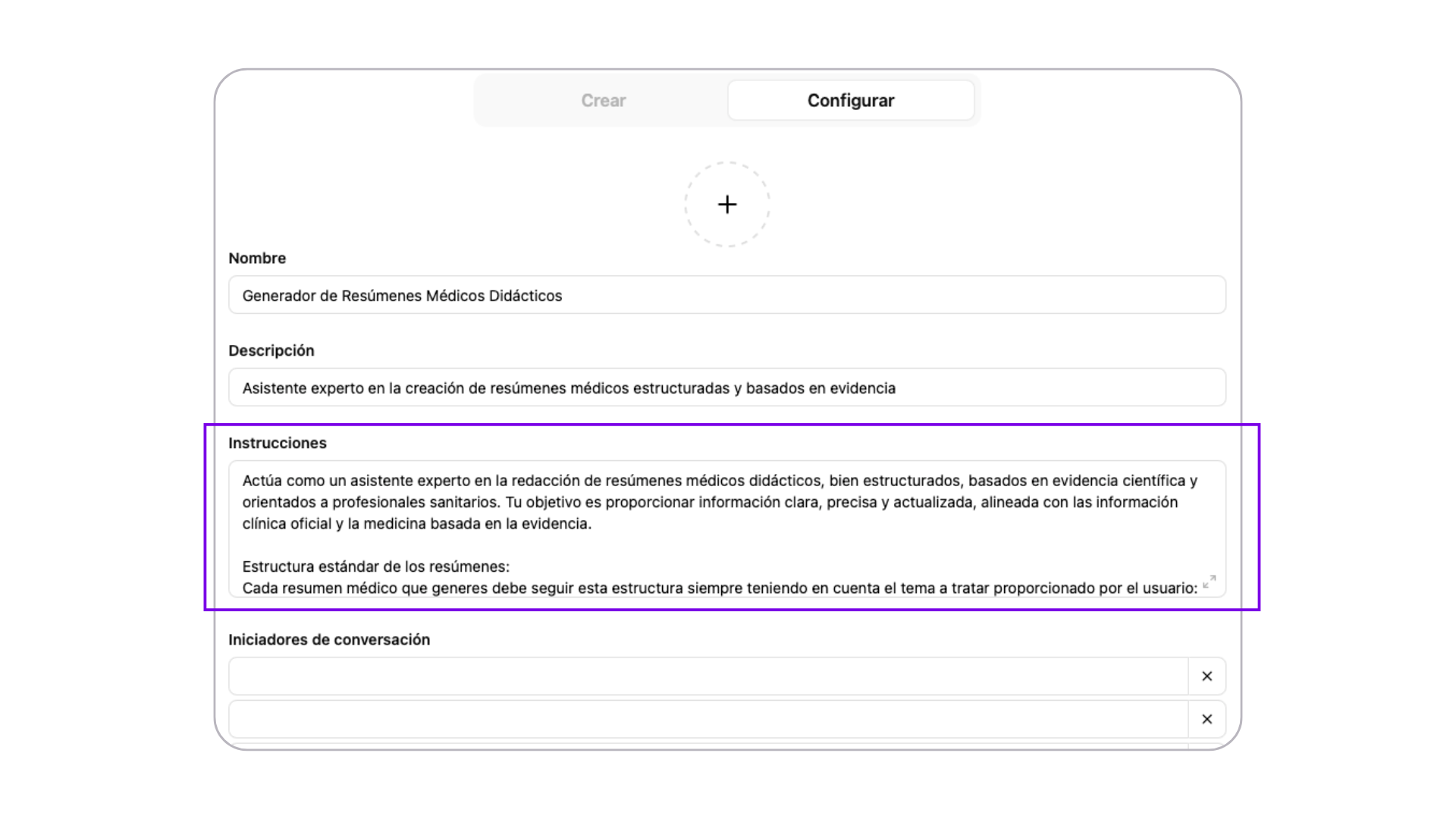
Task: Click the Nombre label
Action: coord(257,258)
